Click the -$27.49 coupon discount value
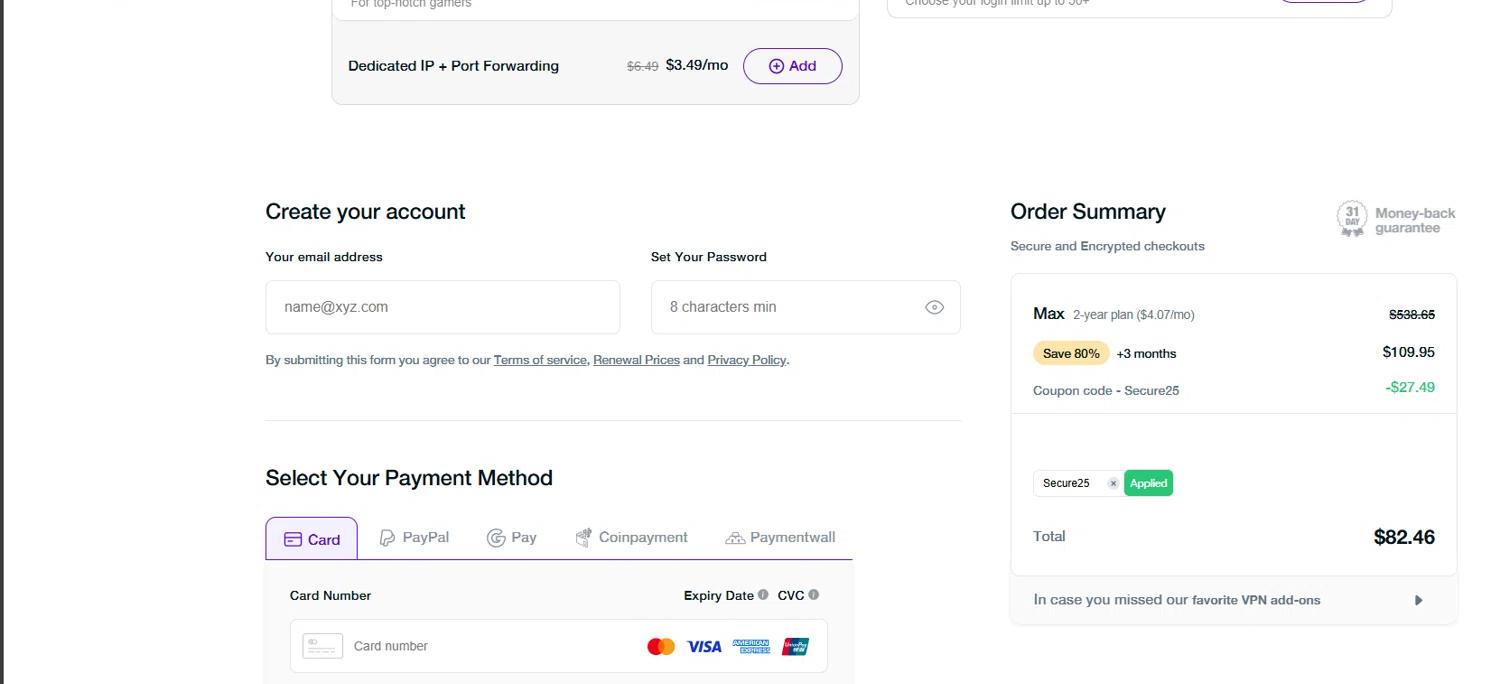1500x684 pixels. (x=1410, y=387)
